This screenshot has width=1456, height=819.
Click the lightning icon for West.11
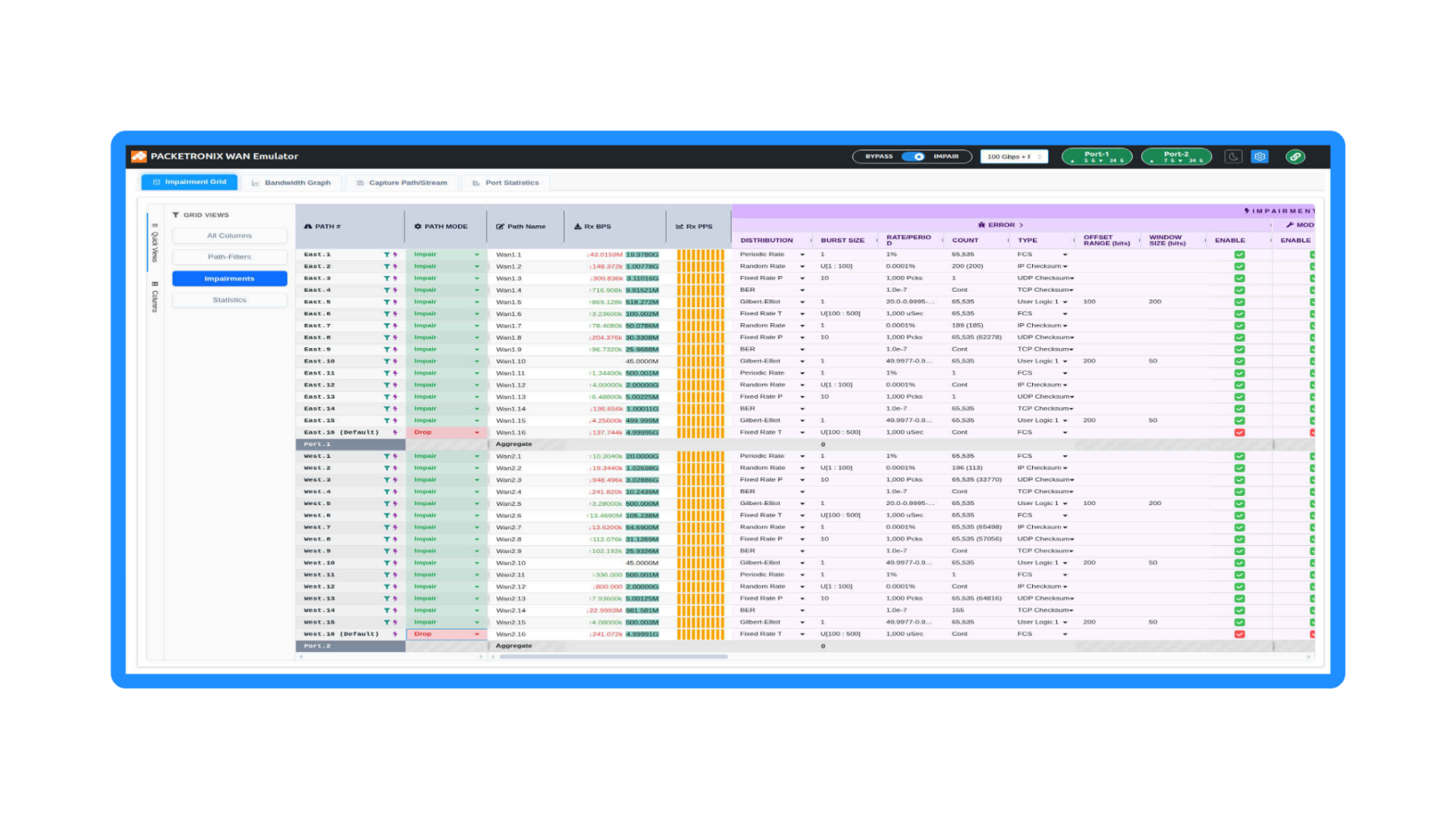[395, 575]
